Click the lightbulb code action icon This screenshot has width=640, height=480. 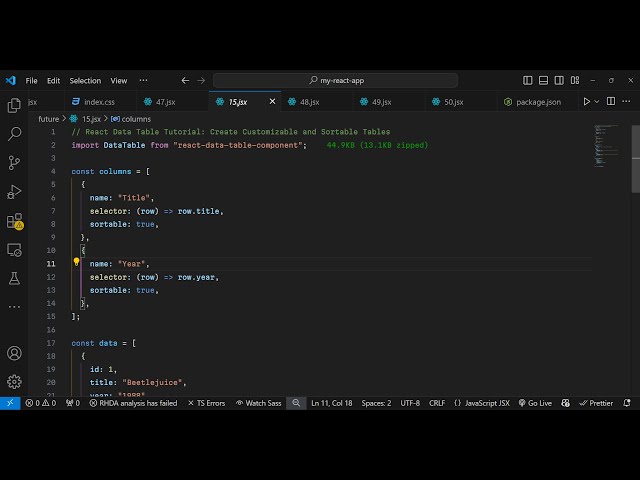coord(76,263)
